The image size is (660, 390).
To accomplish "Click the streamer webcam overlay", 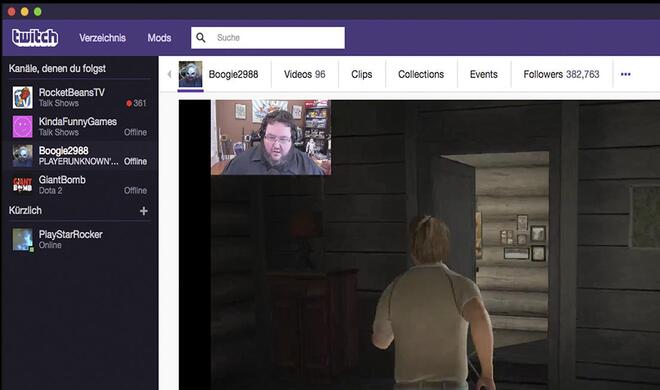I will tap(271, 137).
